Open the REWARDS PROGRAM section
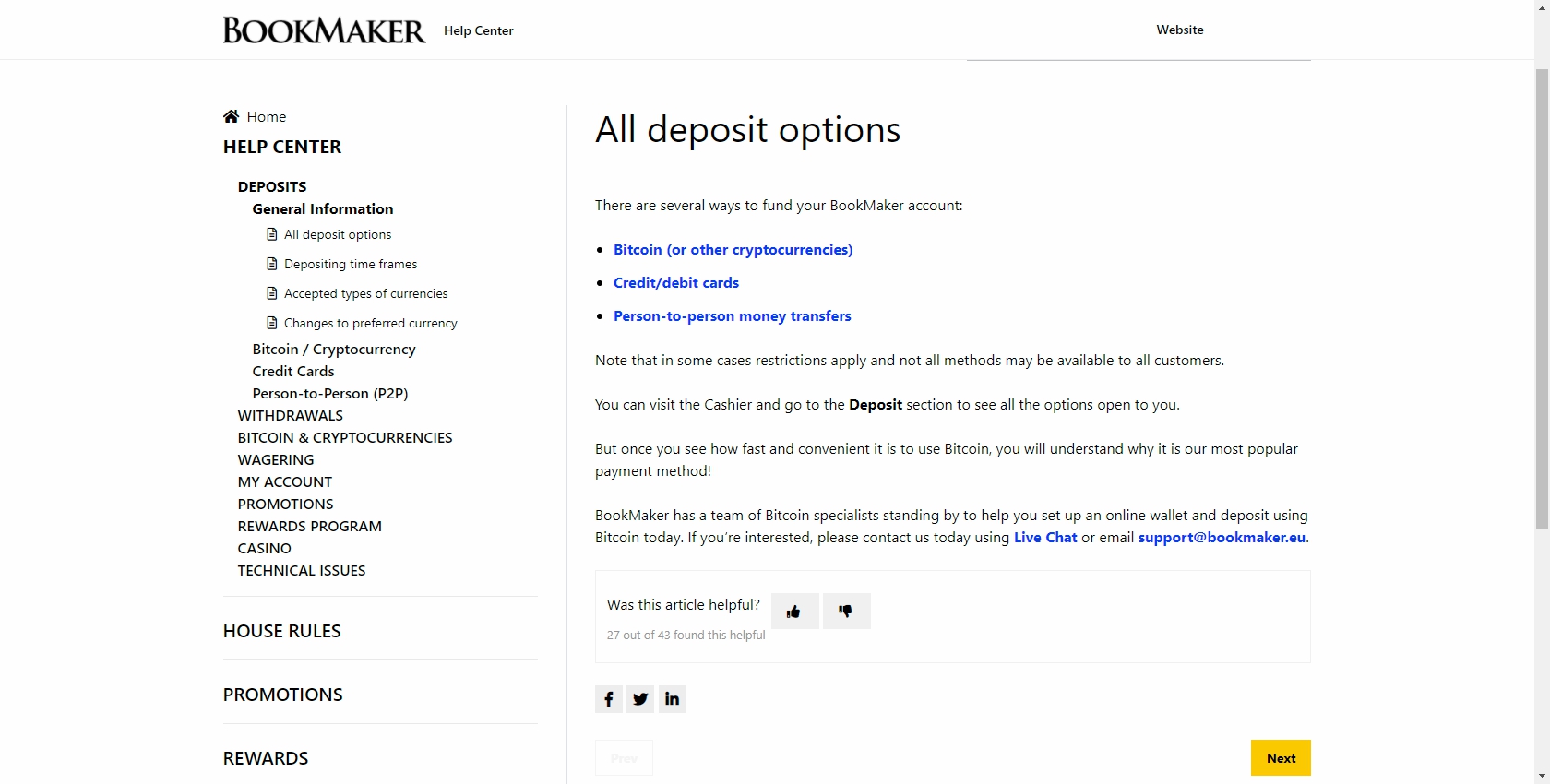The width and height of the screenshot is (1550, 784). point(310,526)
